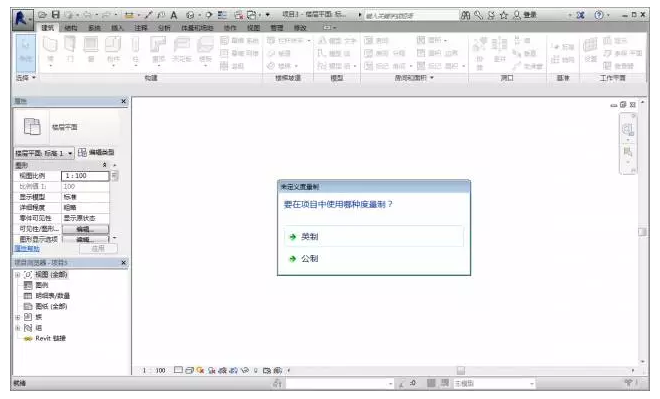Click the Switch Windows icon in quick access toolbar

coord(252,15)
